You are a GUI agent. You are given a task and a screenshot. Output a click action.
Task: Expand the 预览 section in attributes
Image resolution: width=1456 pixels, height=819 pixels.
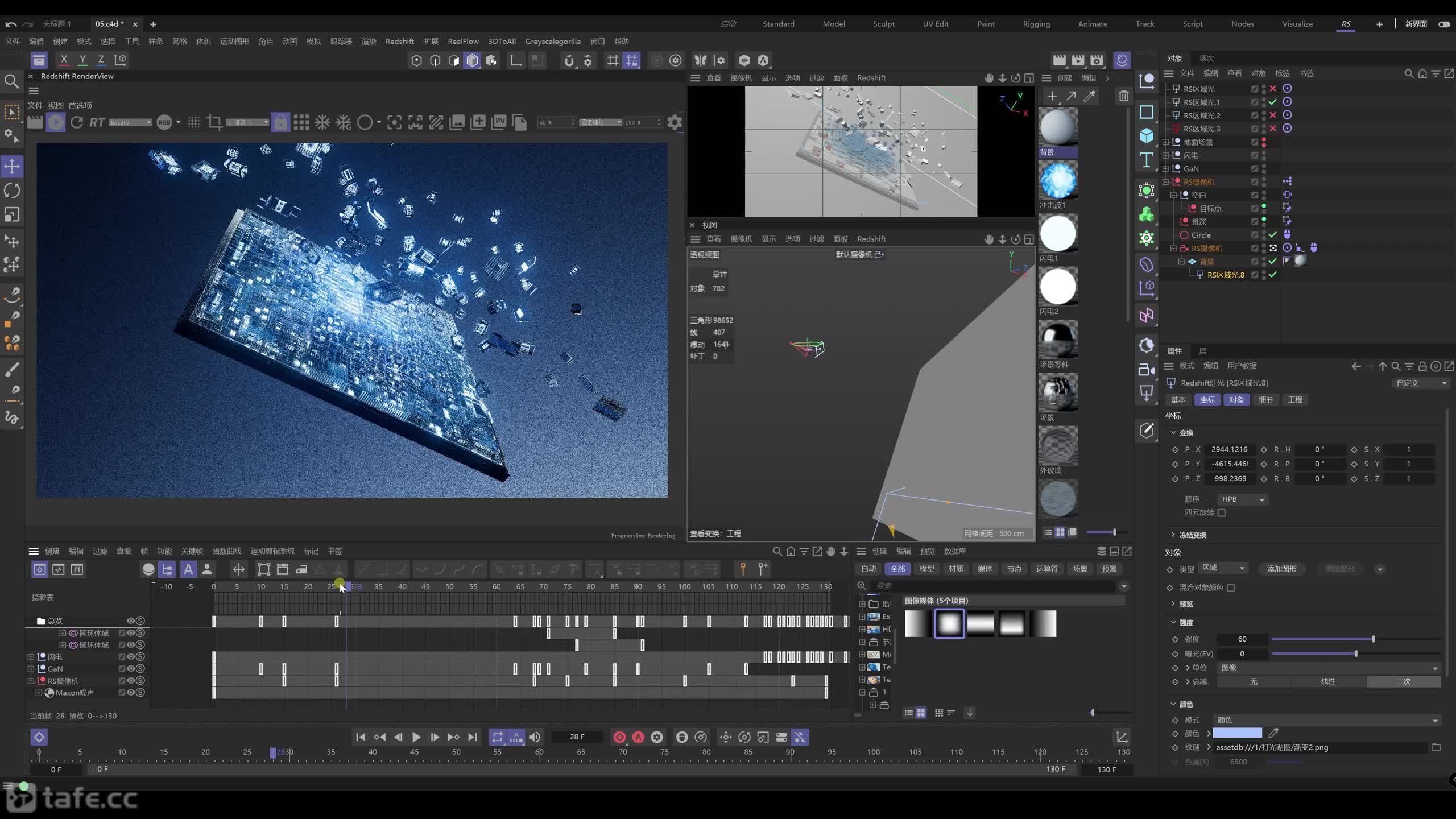1173,603
